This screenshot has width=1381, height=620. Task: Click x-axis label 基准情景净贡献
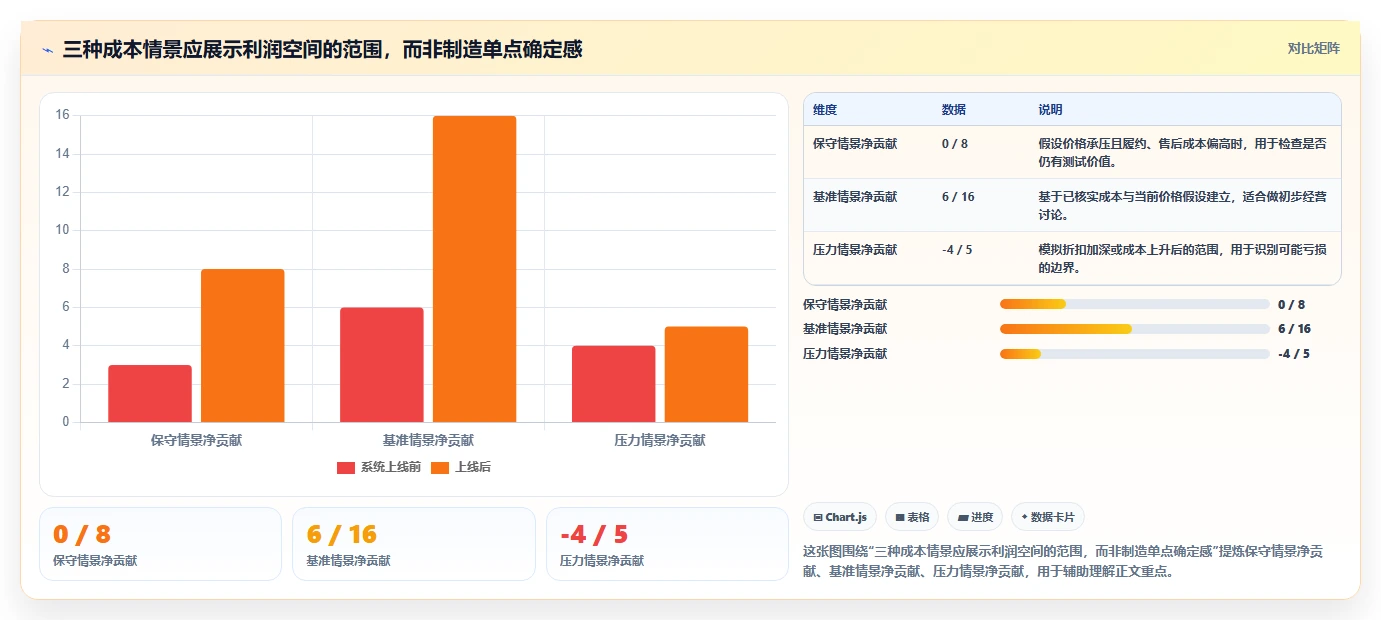(x=428, y=440)
